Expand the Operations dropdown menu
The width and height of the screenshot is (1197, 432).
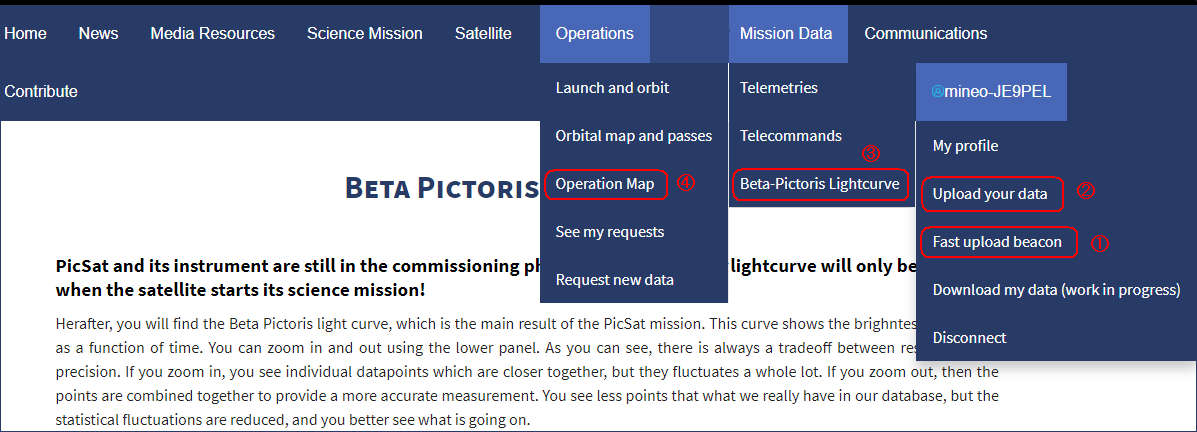tap(595, 34)
